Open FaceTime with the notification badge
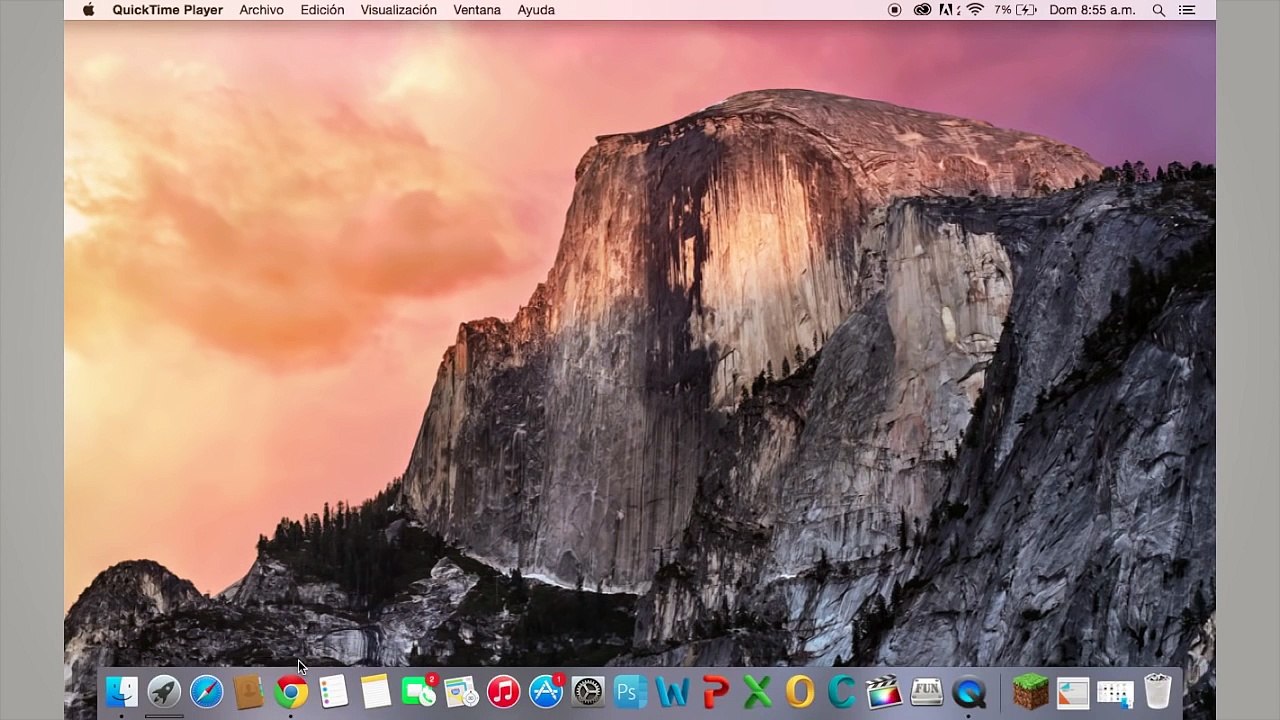Image resolution: width=1280 pixels, height=720 pixels. (419, 692)
